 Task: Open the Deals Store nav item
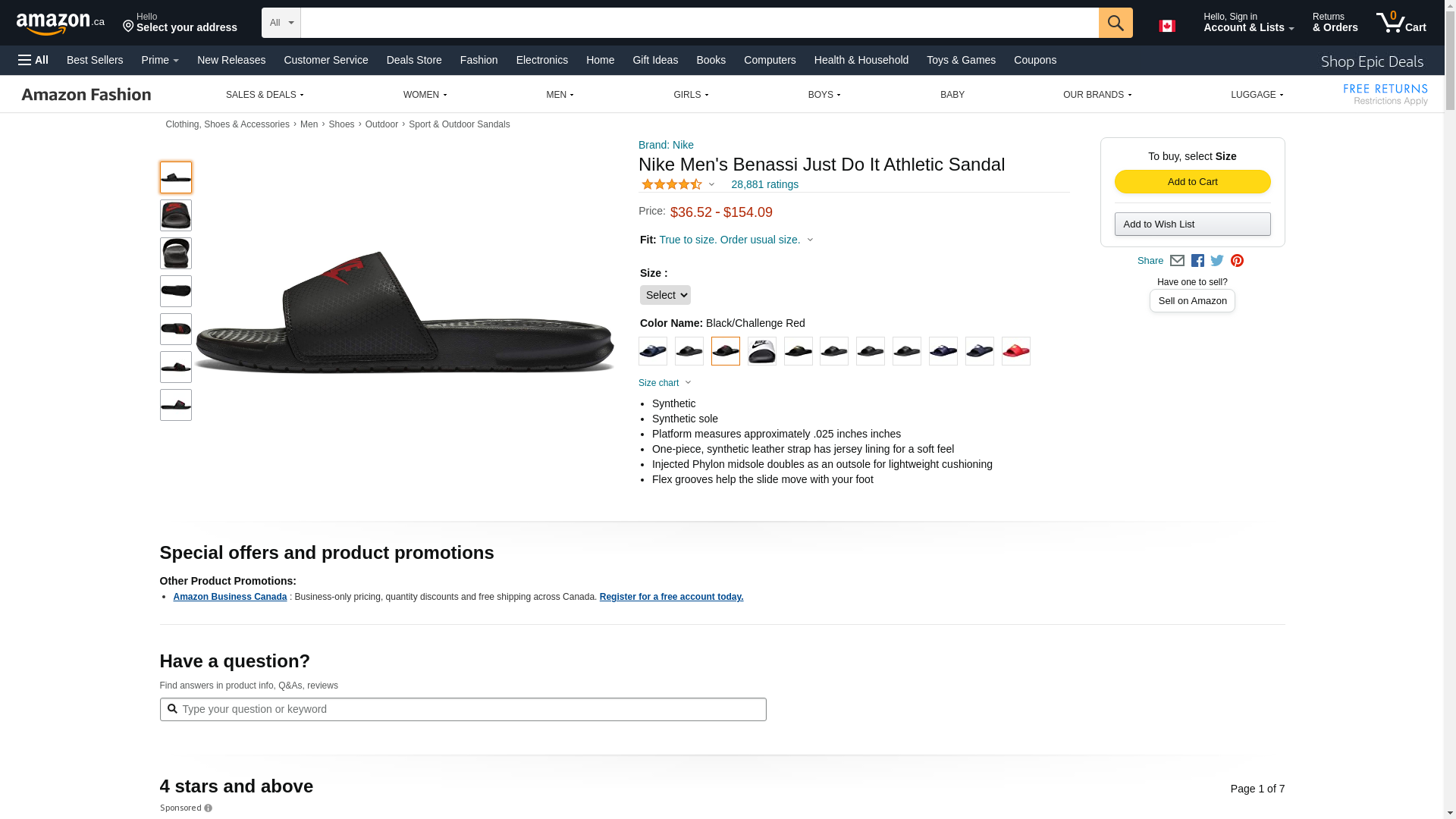(414, 60)
